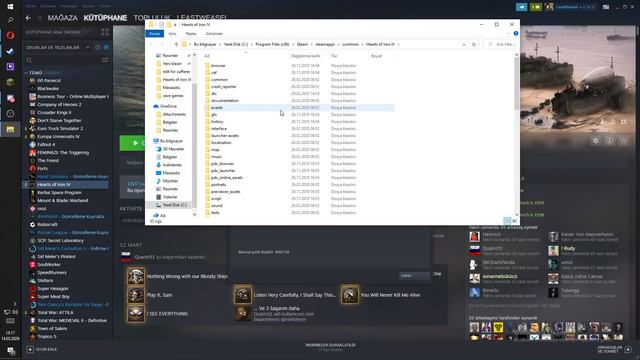Click the taskbar search magnifier icon

pos(10,20)
